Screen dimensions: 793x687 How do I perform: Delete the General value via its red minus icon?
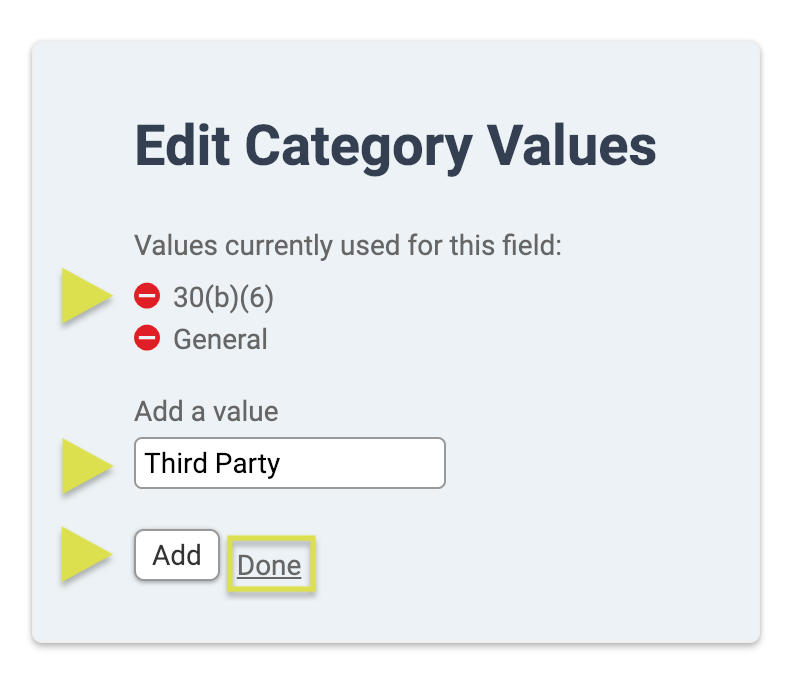147,338
